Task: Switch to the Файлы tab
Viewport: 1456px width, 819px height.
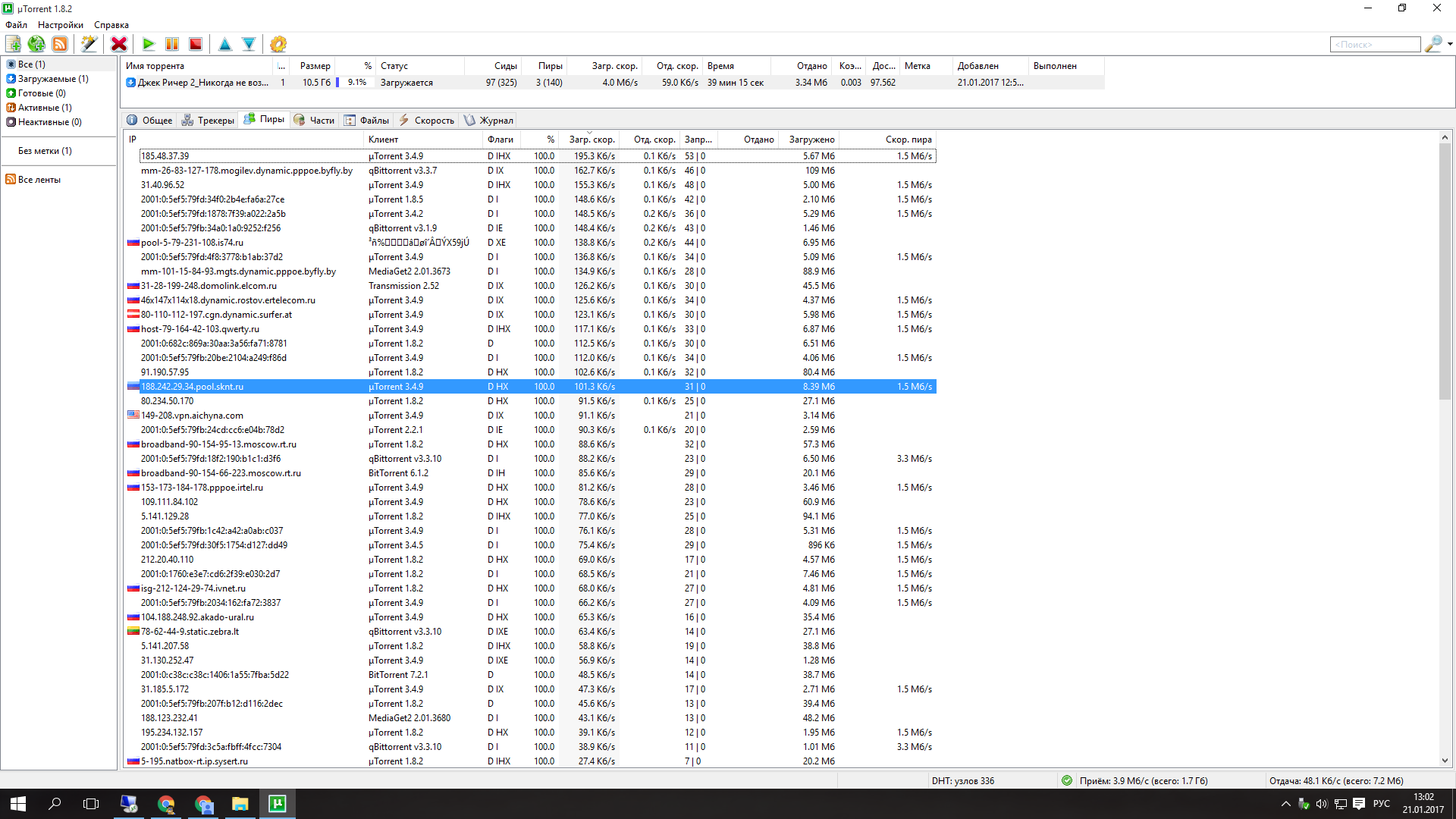Action: 366,120
